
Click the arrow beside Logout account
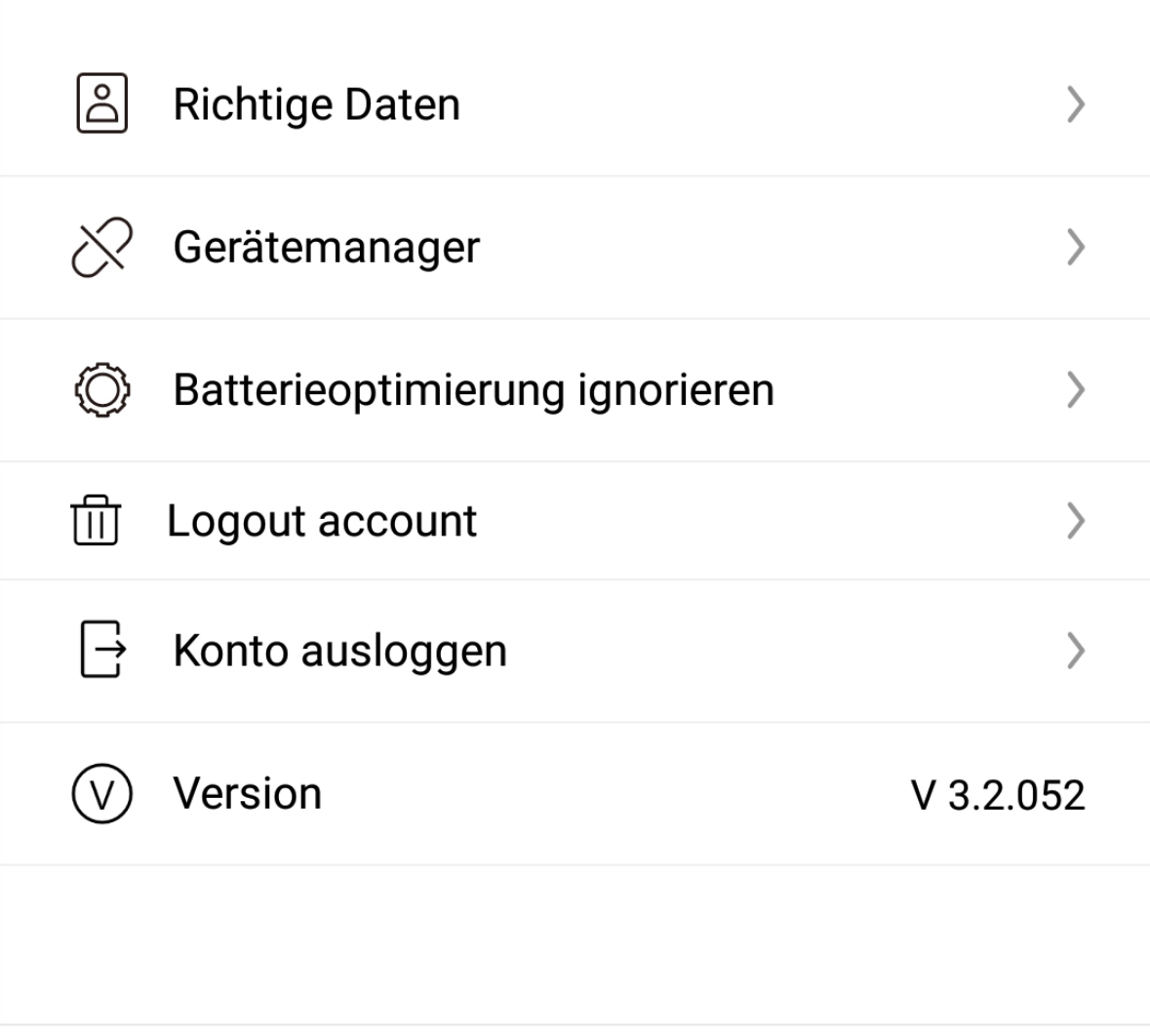[x=1075, y=521]
